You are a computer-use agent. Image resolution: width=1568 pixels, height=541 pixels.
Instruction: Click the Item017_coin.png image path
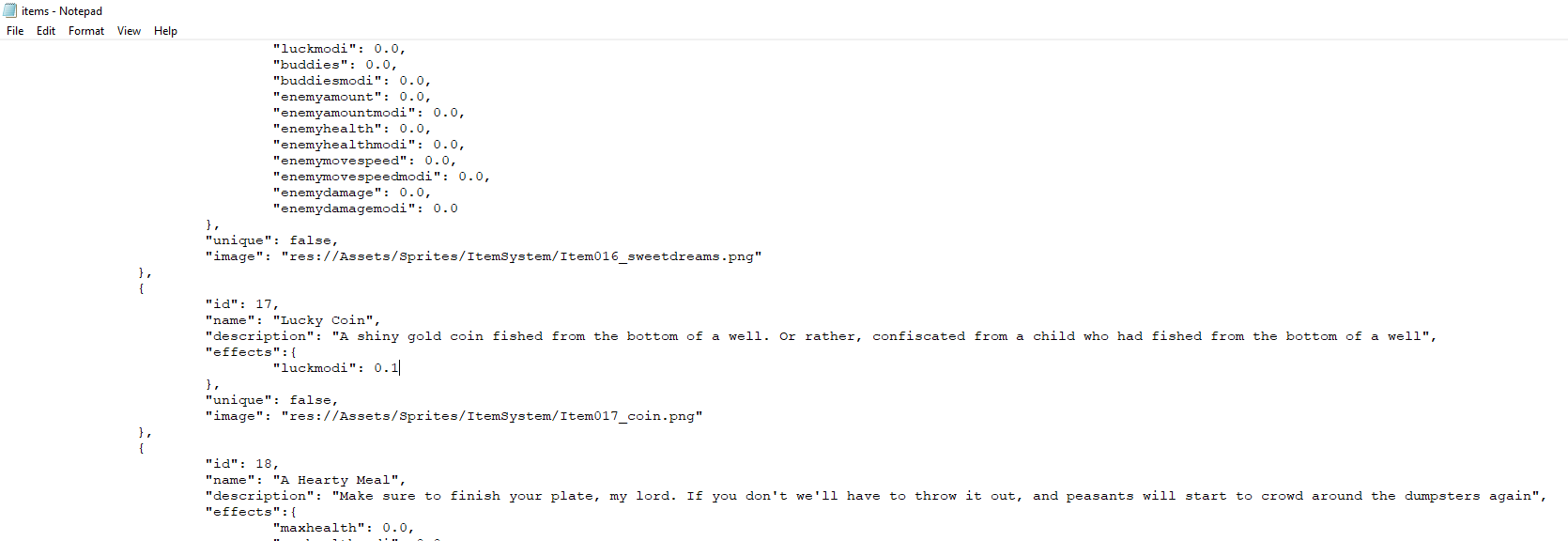pyautogui.click(x=491, y=416)
